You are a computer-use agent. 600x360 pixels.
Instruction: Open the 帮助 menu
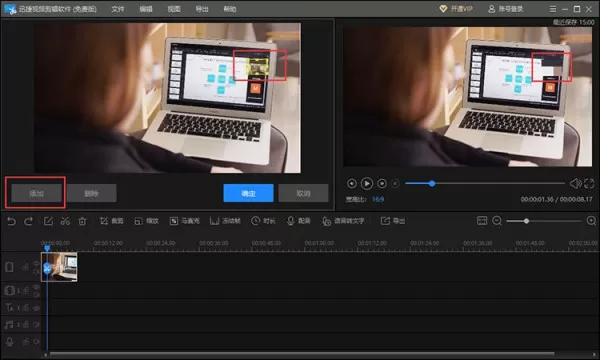click(x=230, y=9)
